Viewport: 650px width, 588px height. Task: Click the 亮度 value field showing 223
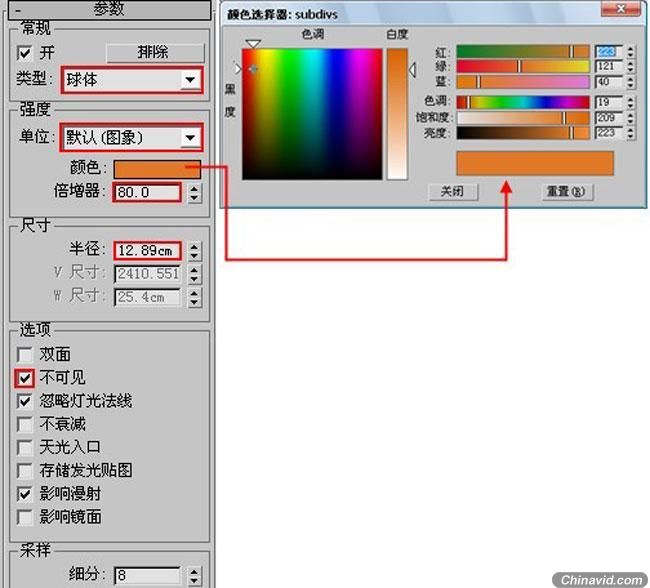click(x=609, y=133)
